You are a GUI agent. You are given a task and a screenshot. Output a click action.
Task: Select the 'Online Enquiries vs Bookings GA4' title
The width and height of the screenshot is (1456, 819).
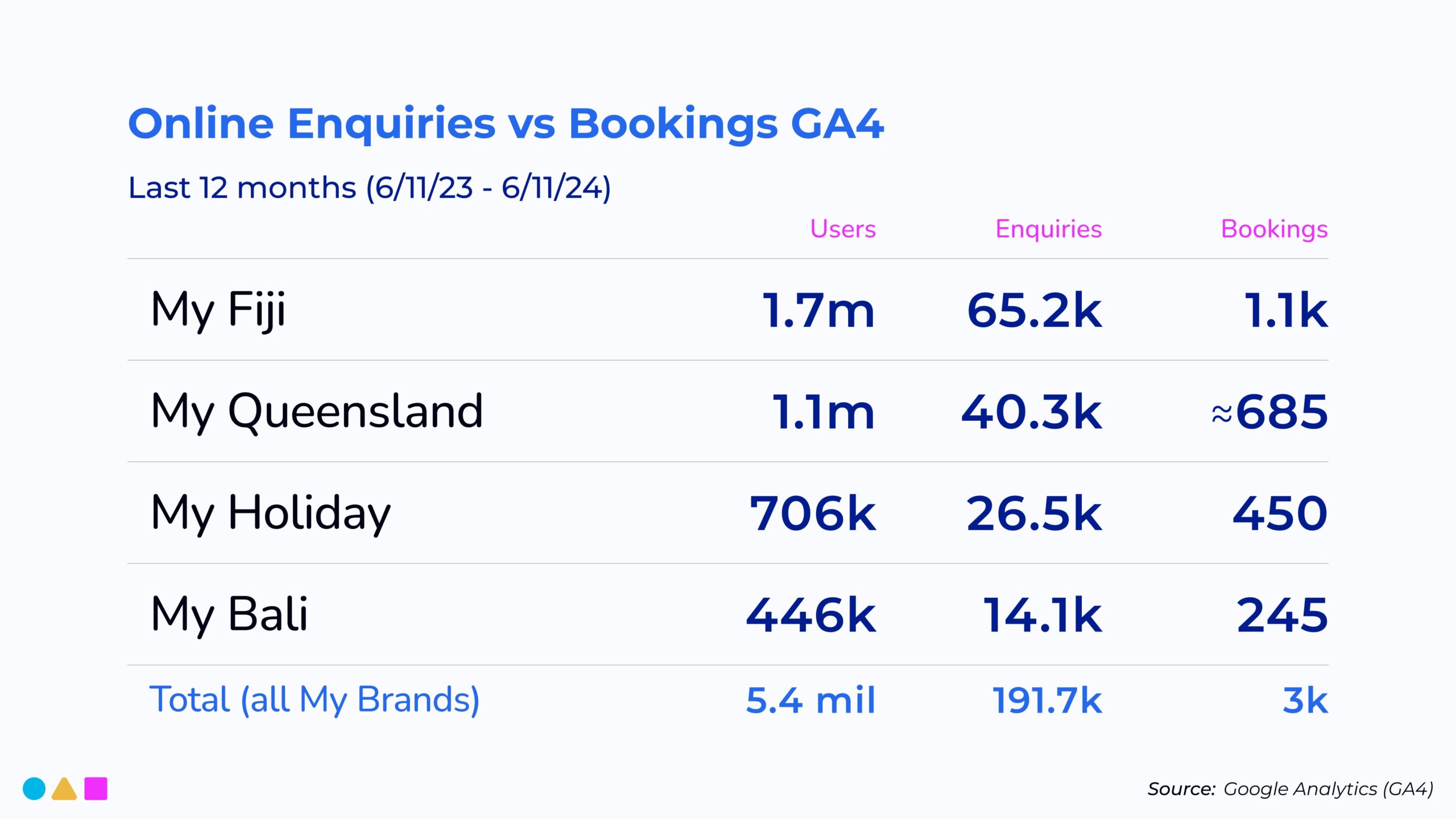tap(506, 123)
